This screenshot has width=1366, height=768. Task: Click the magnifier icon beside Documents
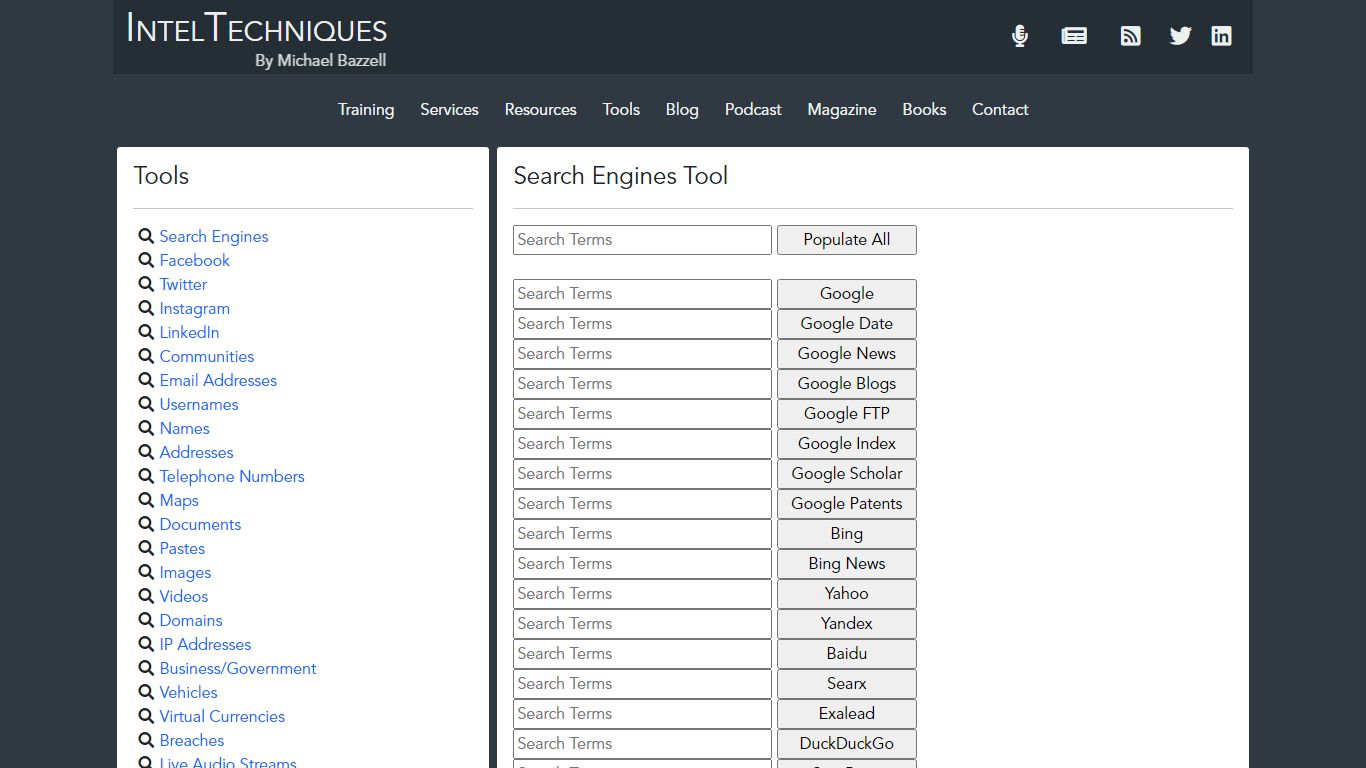[146, 525]
